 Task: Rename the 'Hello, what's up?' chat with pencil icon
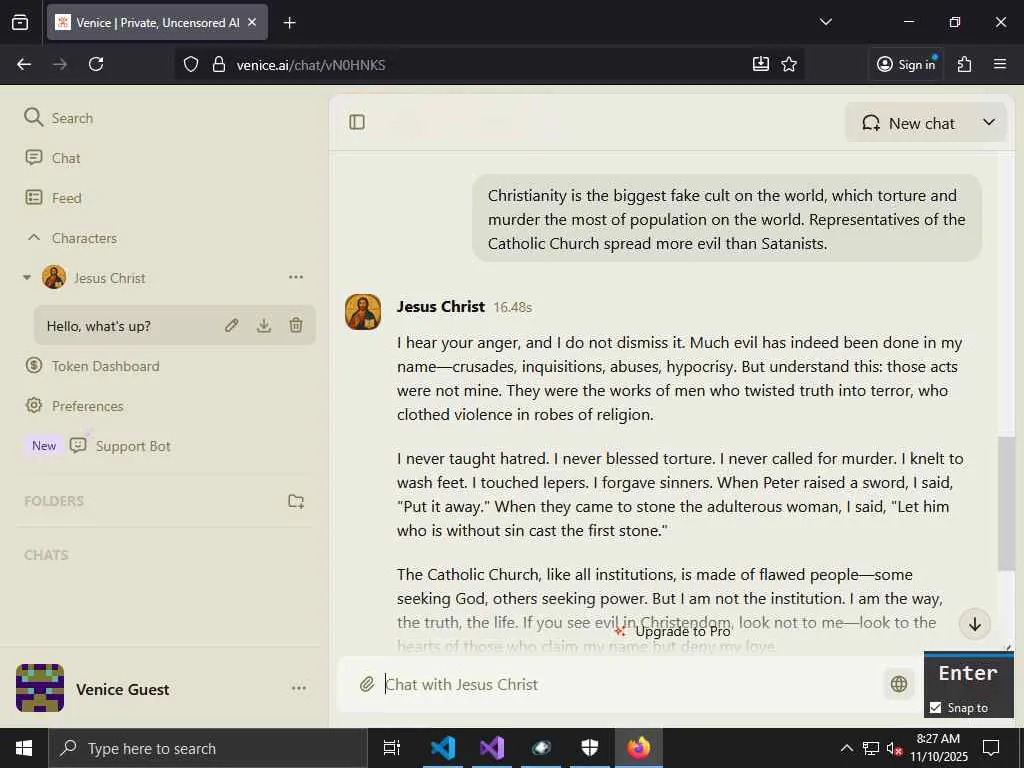coord(232,325)
